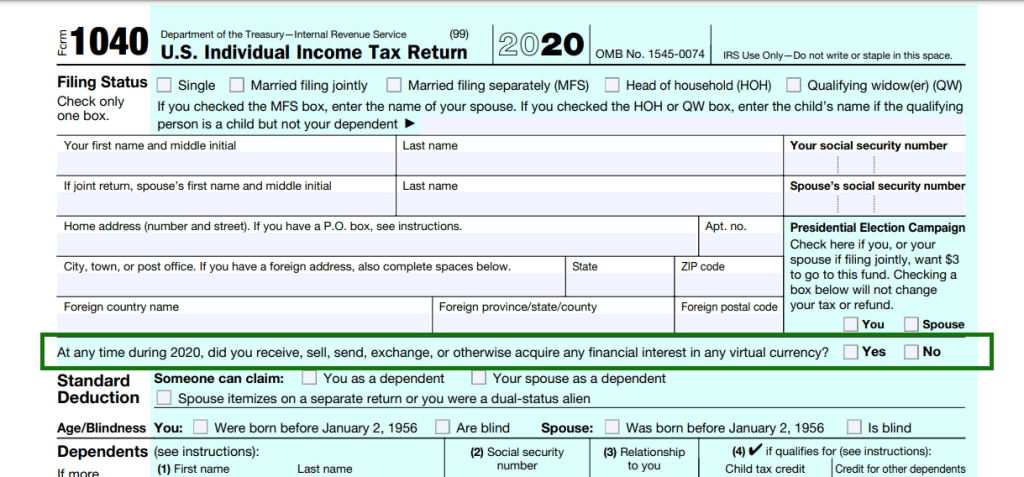This screenshot has height=477, width=1024.
Task: Check Spouse Was born before January 2, 1956
Action: (x=612, y=428)
